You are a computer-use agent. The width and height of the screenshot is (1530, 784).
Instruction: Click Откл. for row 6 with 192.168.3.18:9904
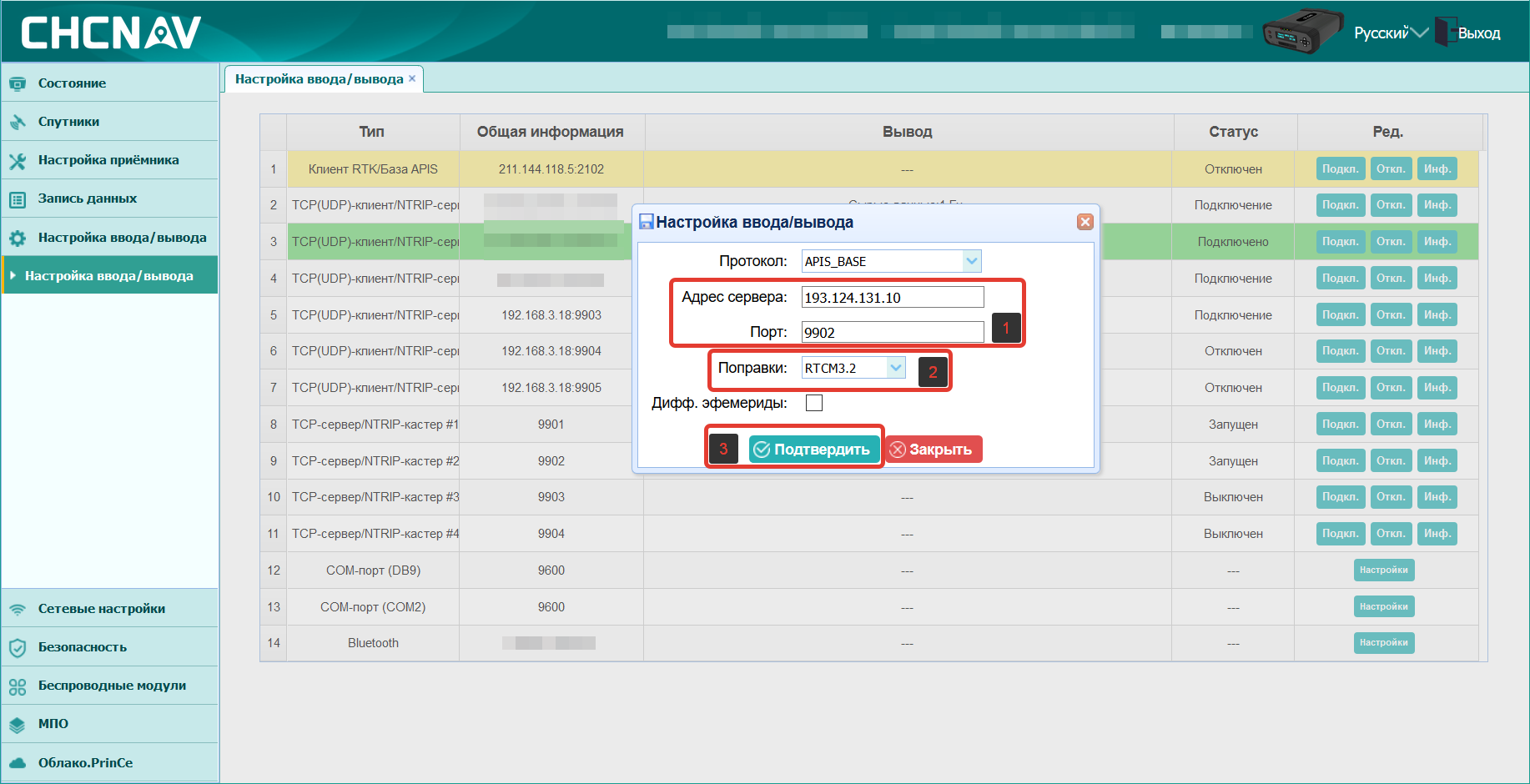1391,351
